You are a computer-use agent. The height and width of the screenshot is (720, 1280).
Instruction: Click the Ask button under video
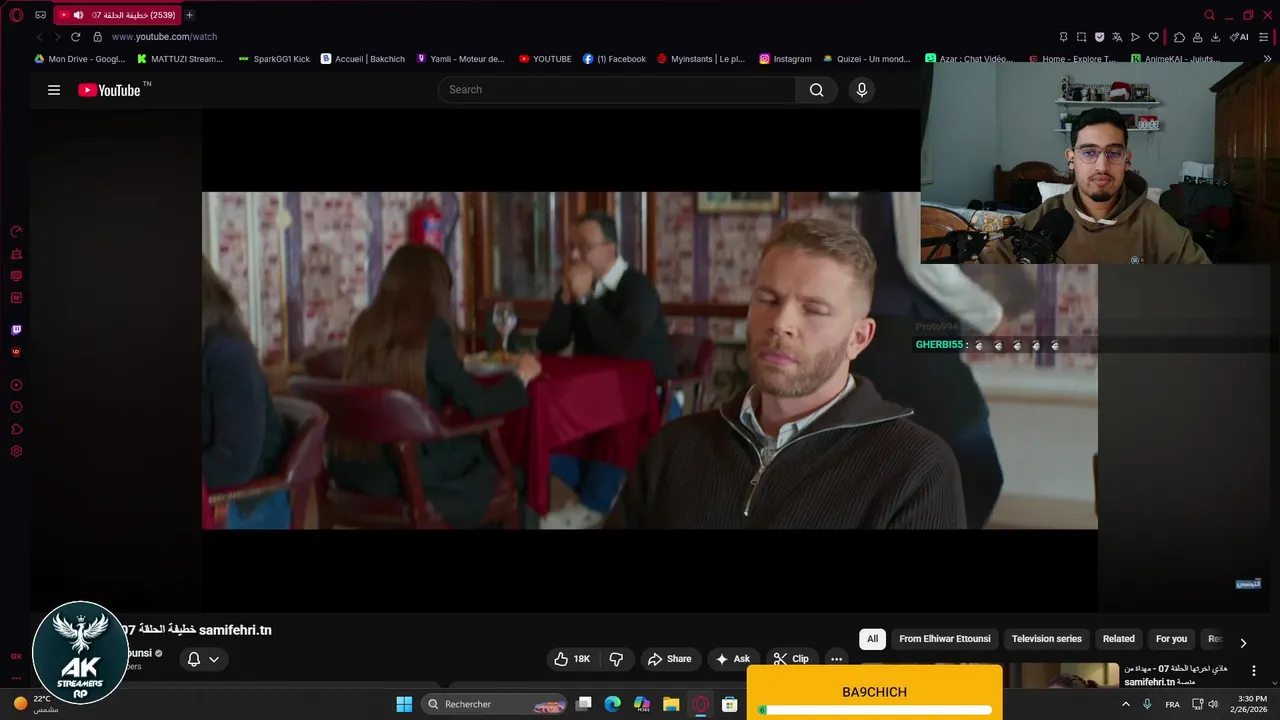pos(732,659)
